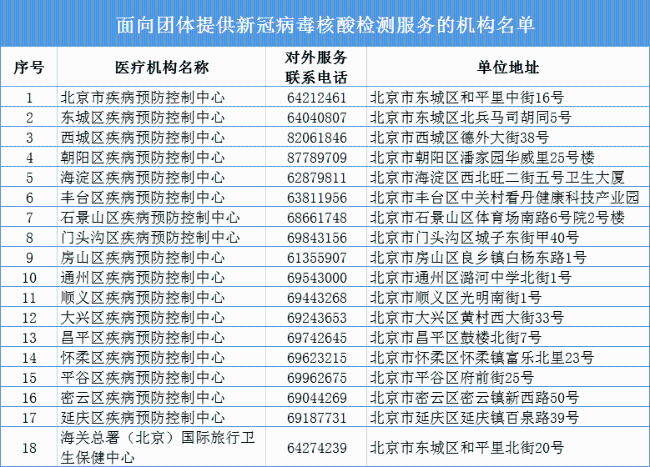Select address 北京市门头沟区城子东街甲40号

click(x=474, y=237)
